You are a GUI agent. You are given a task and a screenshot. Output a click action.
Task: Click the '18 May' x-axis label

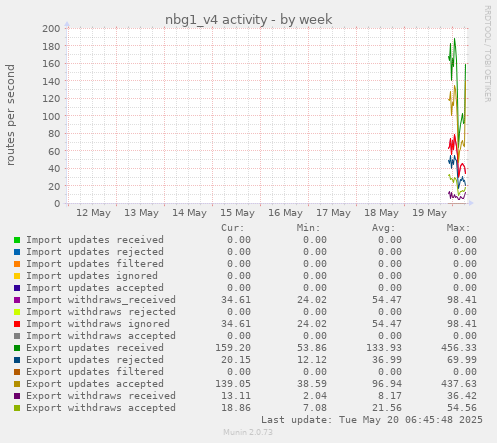tap(381, 213)
